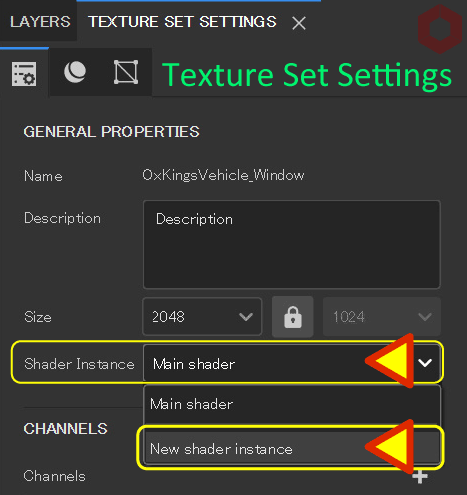Screen dimensions: 467x495
Task: Open the 2048 size dropdown
Action: tap(202, 316)
